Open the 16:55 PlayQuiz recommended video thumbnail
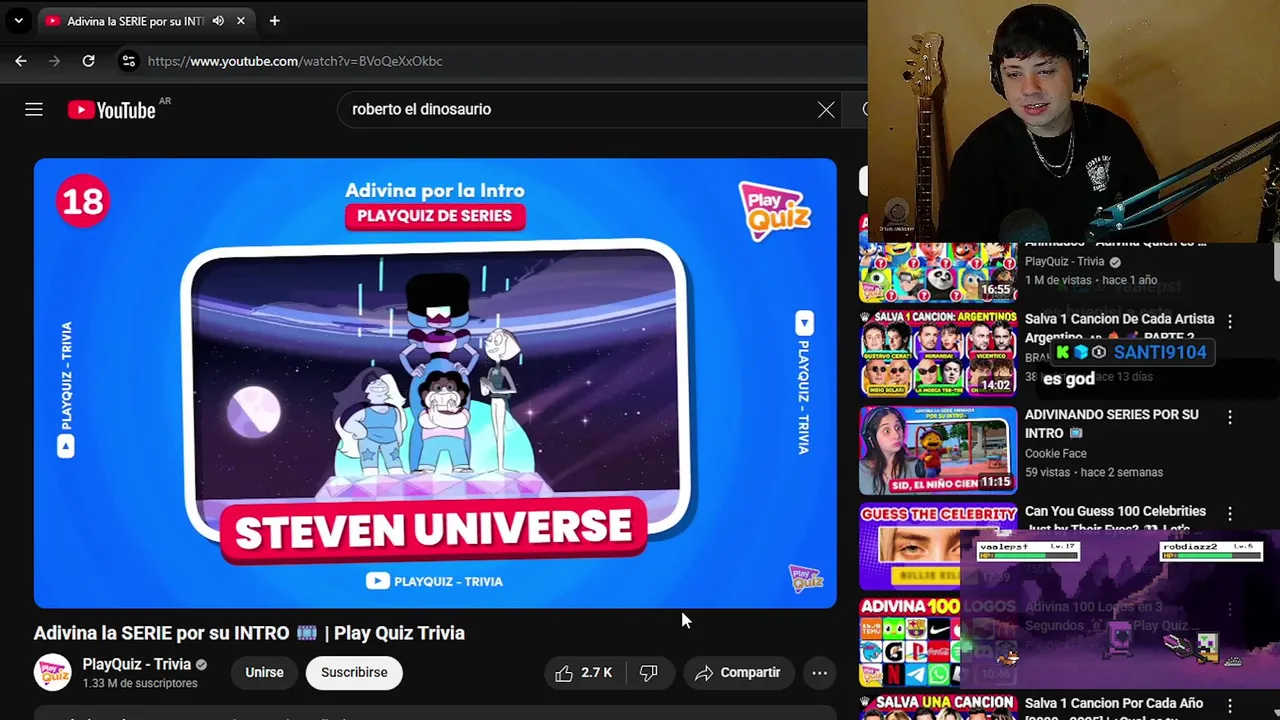 [x=938, y=272]
